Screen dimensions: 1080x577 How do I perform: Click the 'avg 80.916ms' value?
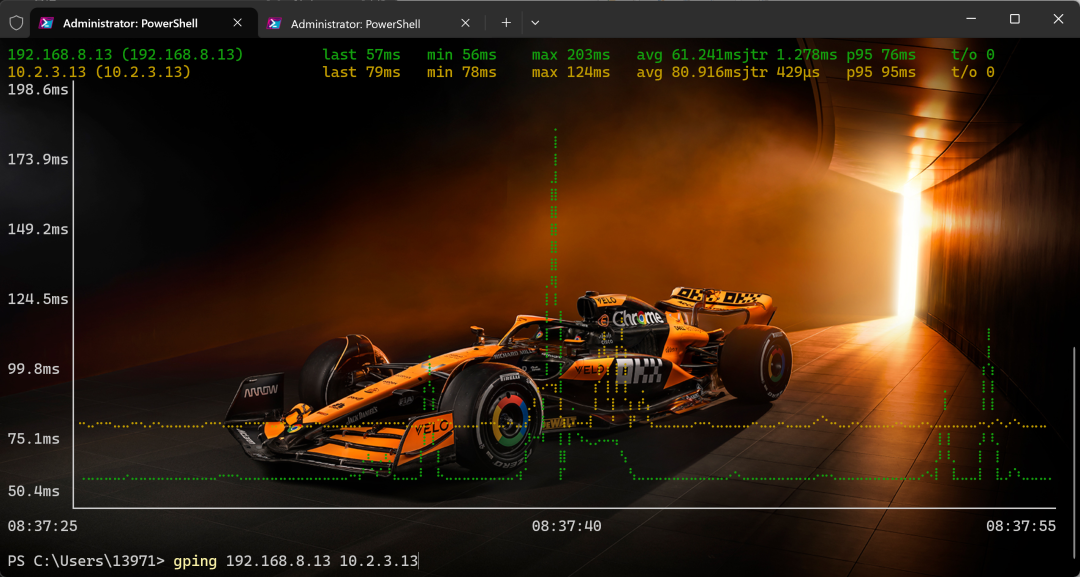(689, 72)
